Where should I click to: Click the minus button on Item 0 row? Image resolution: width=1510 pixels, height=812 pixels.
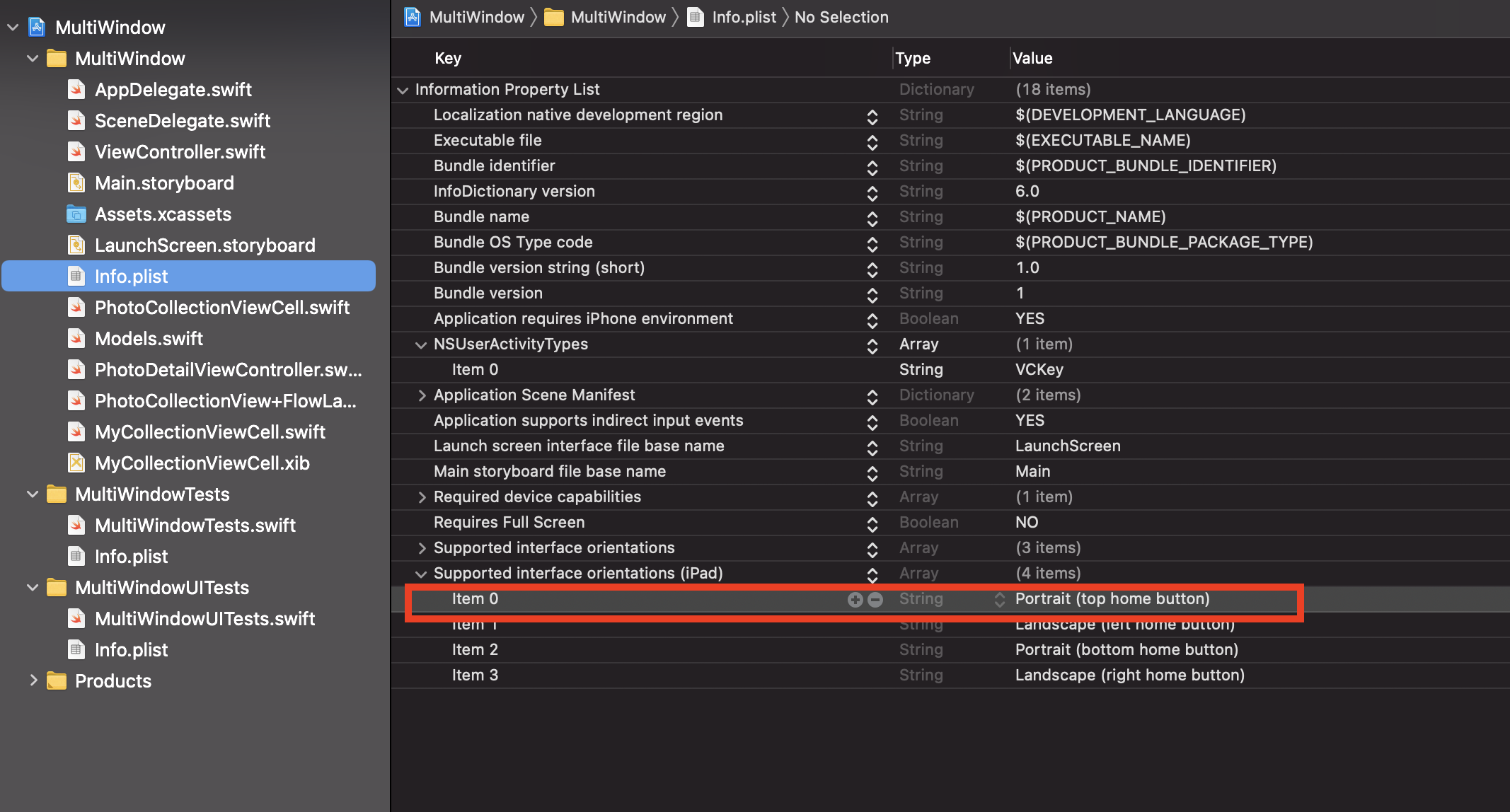pos(875,600)
